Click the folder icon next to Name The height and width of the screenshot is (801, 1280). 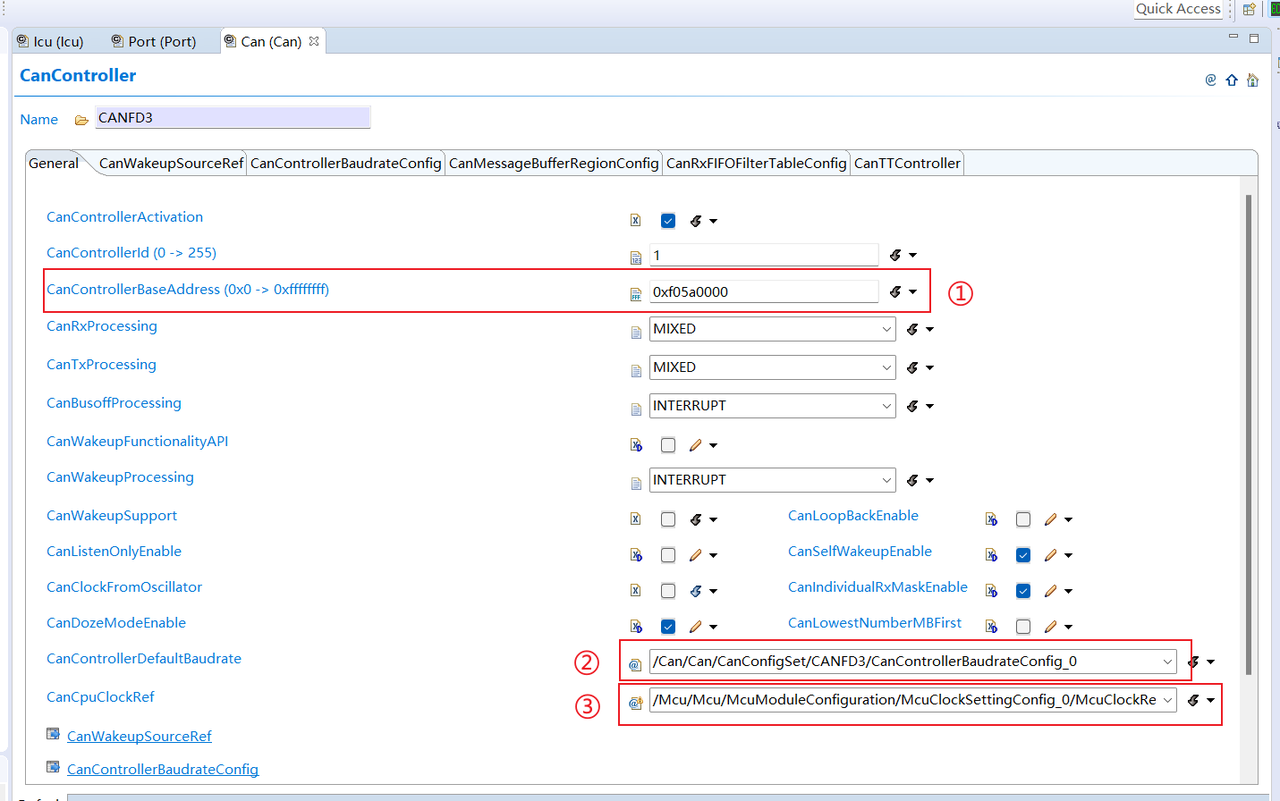(x=82, y=120)
